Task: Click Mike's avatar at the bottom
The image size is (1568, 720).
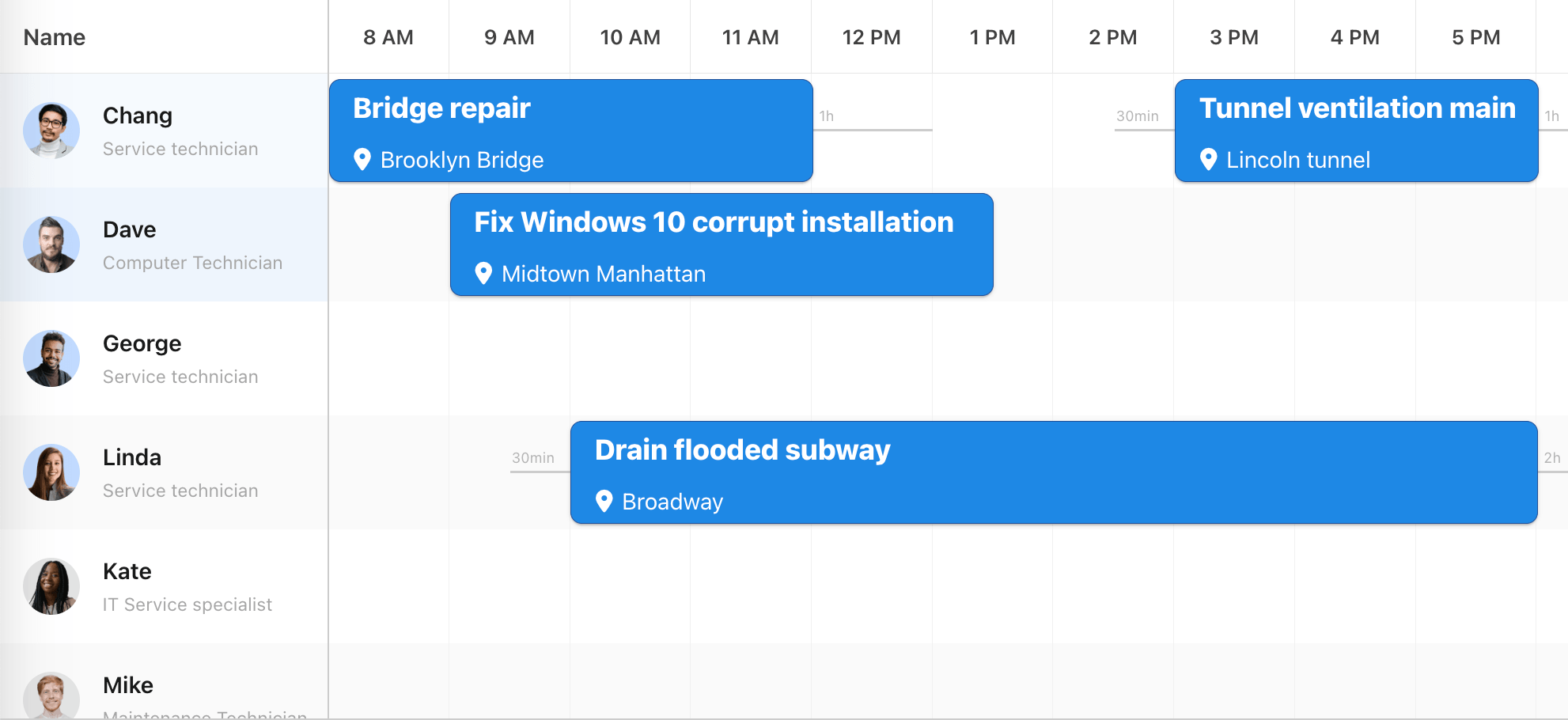Action: click(51, 696)
